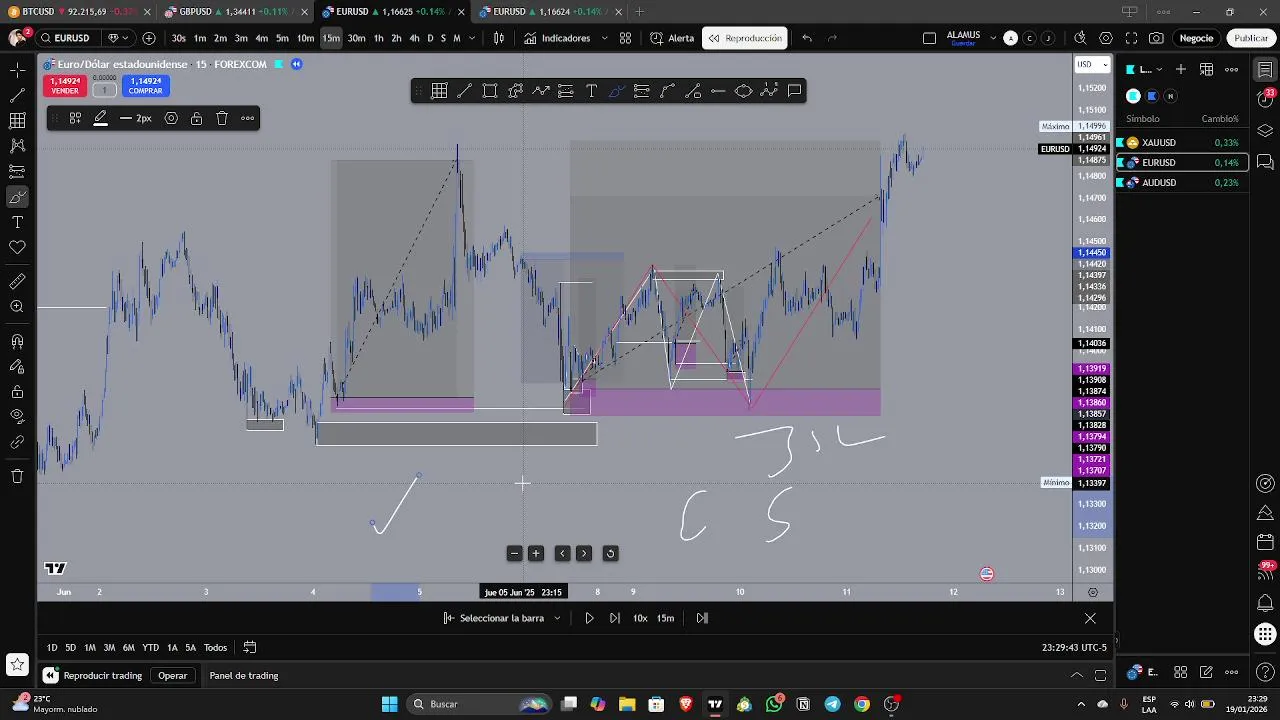Select the heart icons tool in left sidebar
This screenshot has width=1280, height=720.
click(x=17, y=247)
